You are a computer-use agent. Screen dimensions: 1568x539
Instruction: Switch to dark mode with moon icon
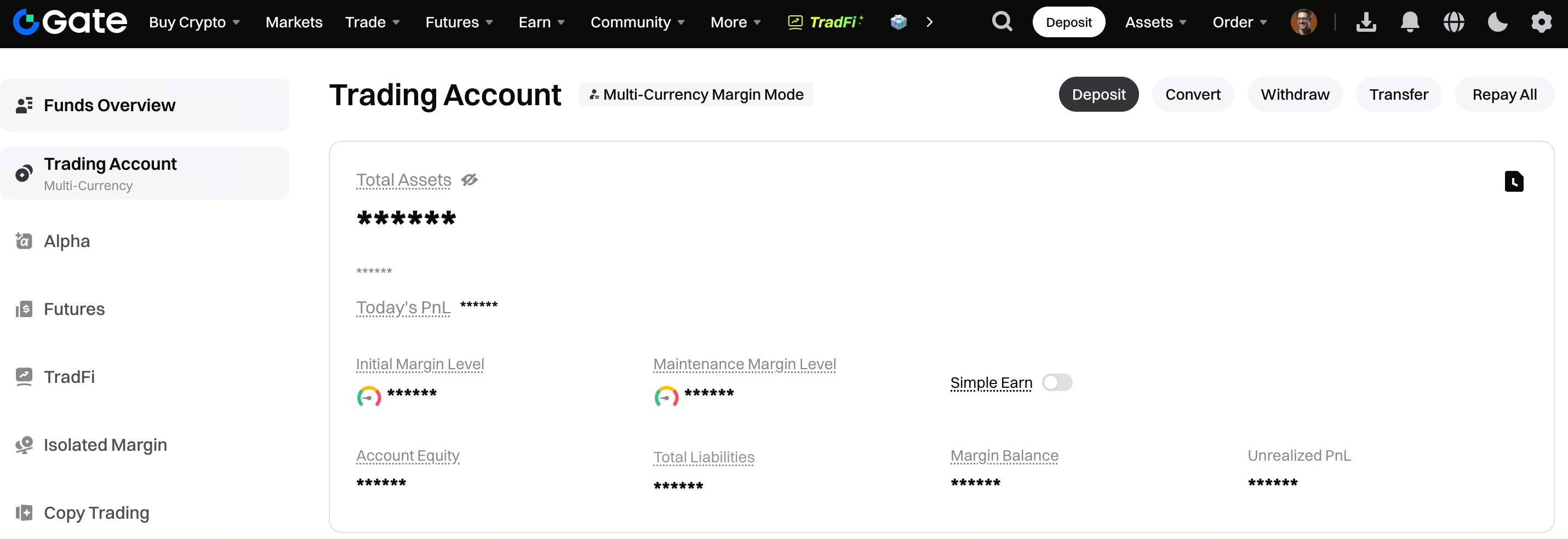pyautogui.click(x=1497, y=22)
